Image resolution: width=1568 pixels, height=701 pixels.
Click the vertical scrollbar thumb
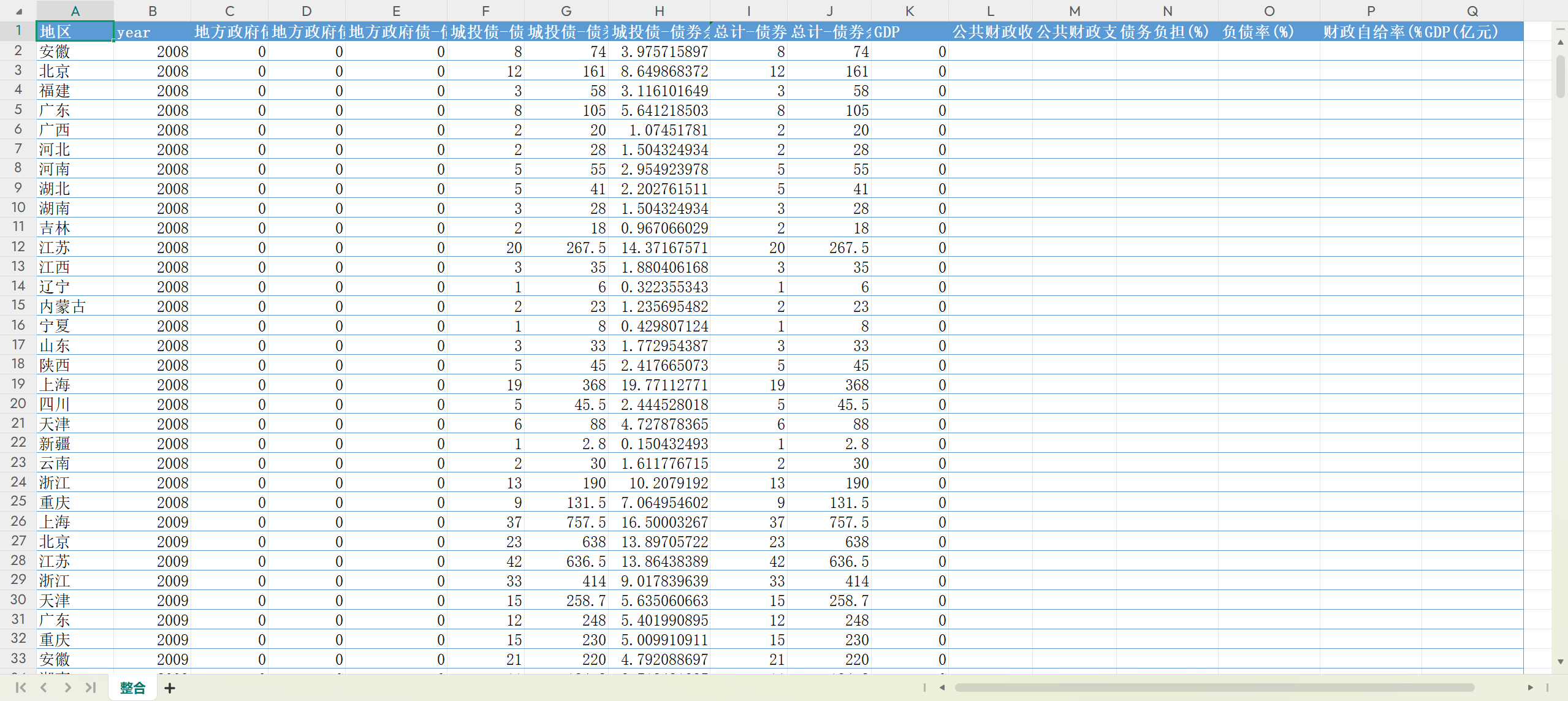1560,77
